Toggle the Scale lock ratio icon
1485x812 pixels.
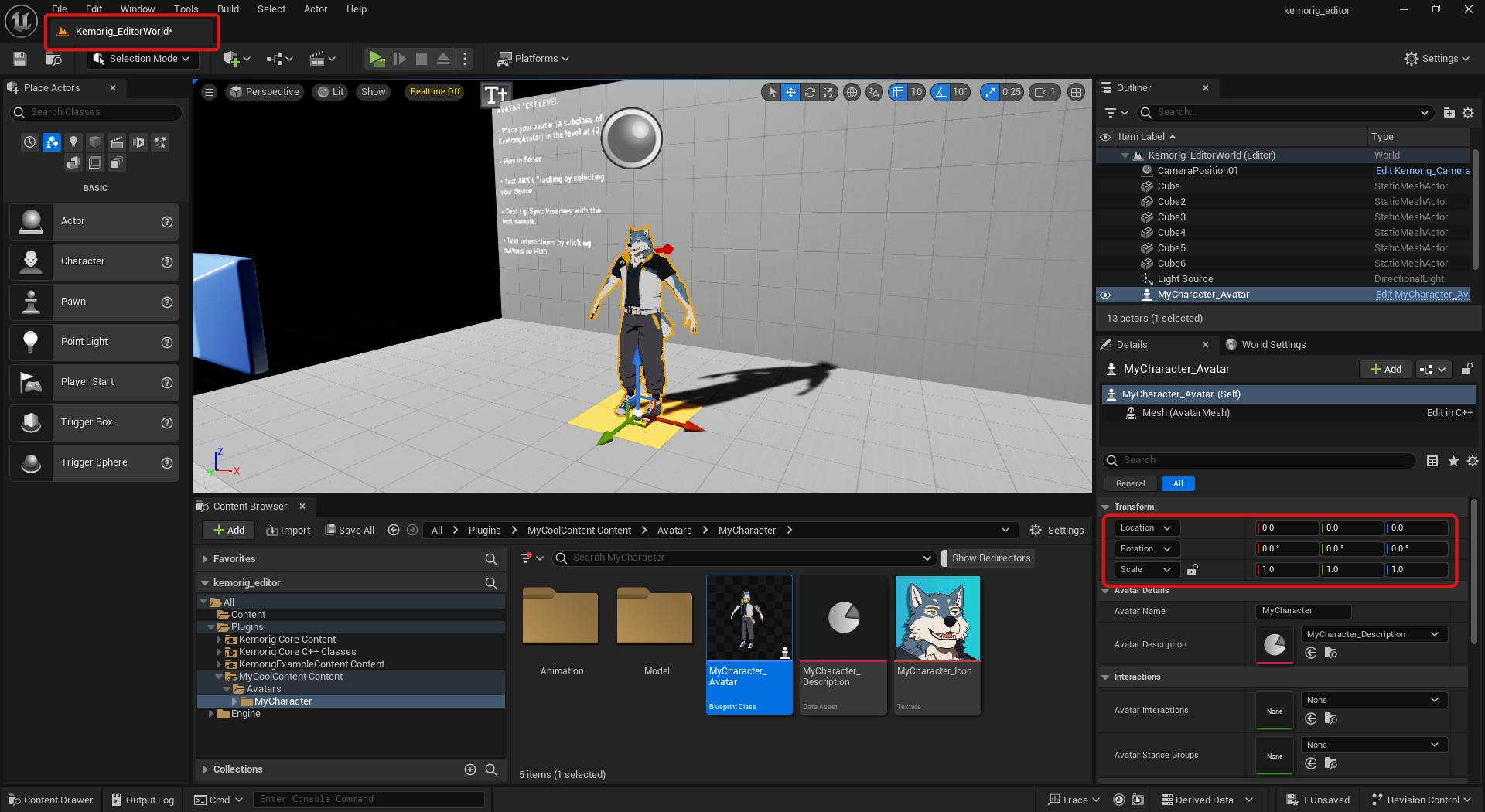point(1193,570)
